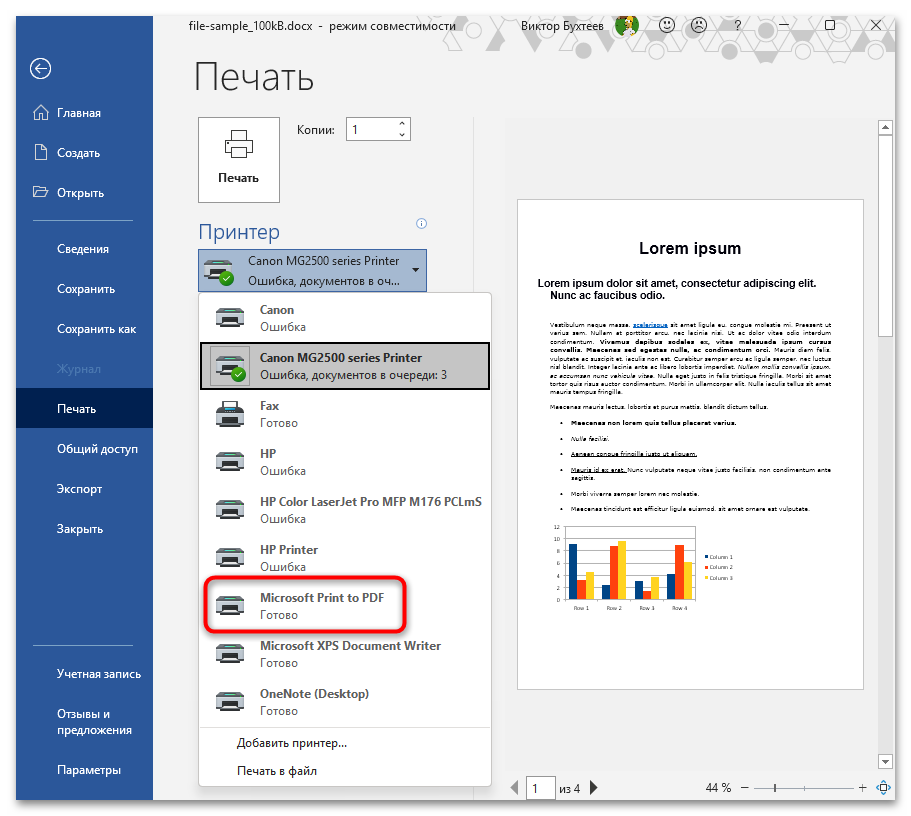Choose Сохранить in the sidebar
The width and height of the screenshot is (911, 816).
coord(84,289)
